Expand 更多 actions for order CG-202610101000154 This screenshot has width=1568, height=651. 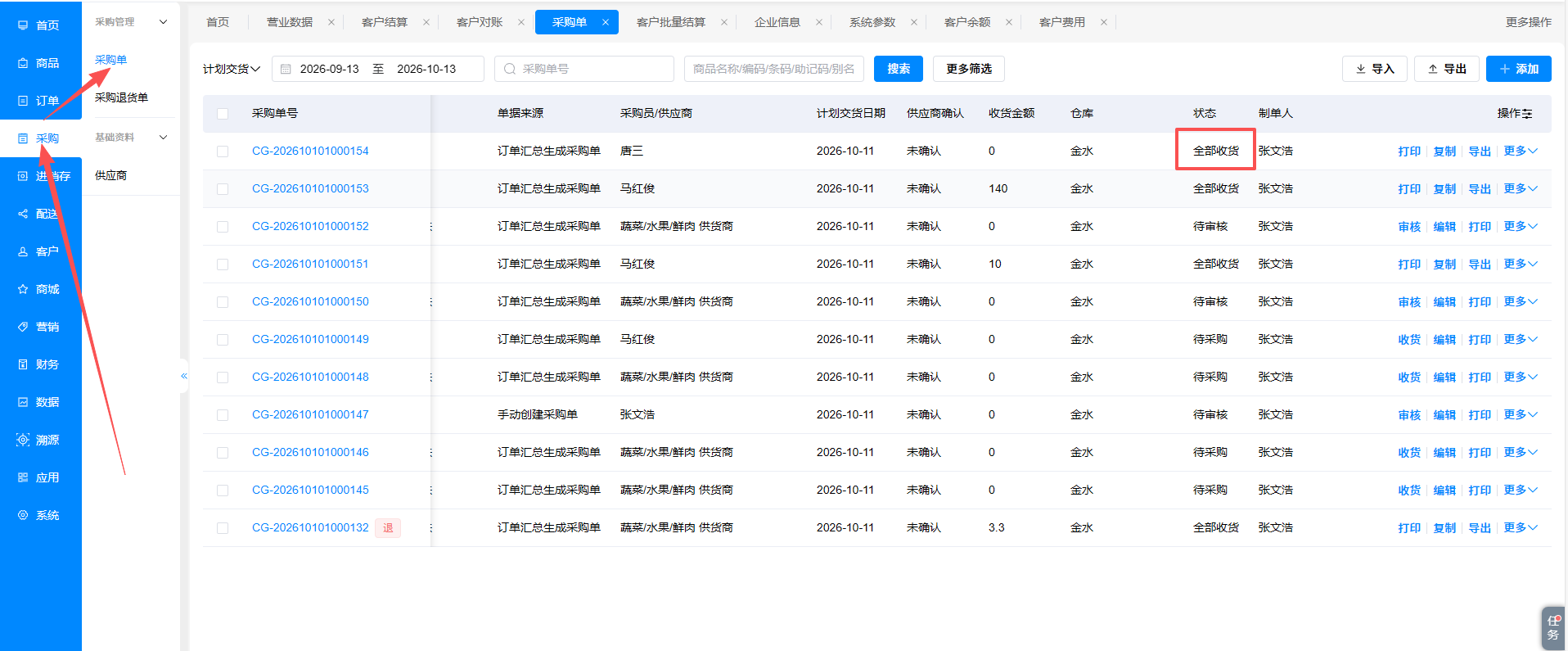click(x=1521, y=151)
